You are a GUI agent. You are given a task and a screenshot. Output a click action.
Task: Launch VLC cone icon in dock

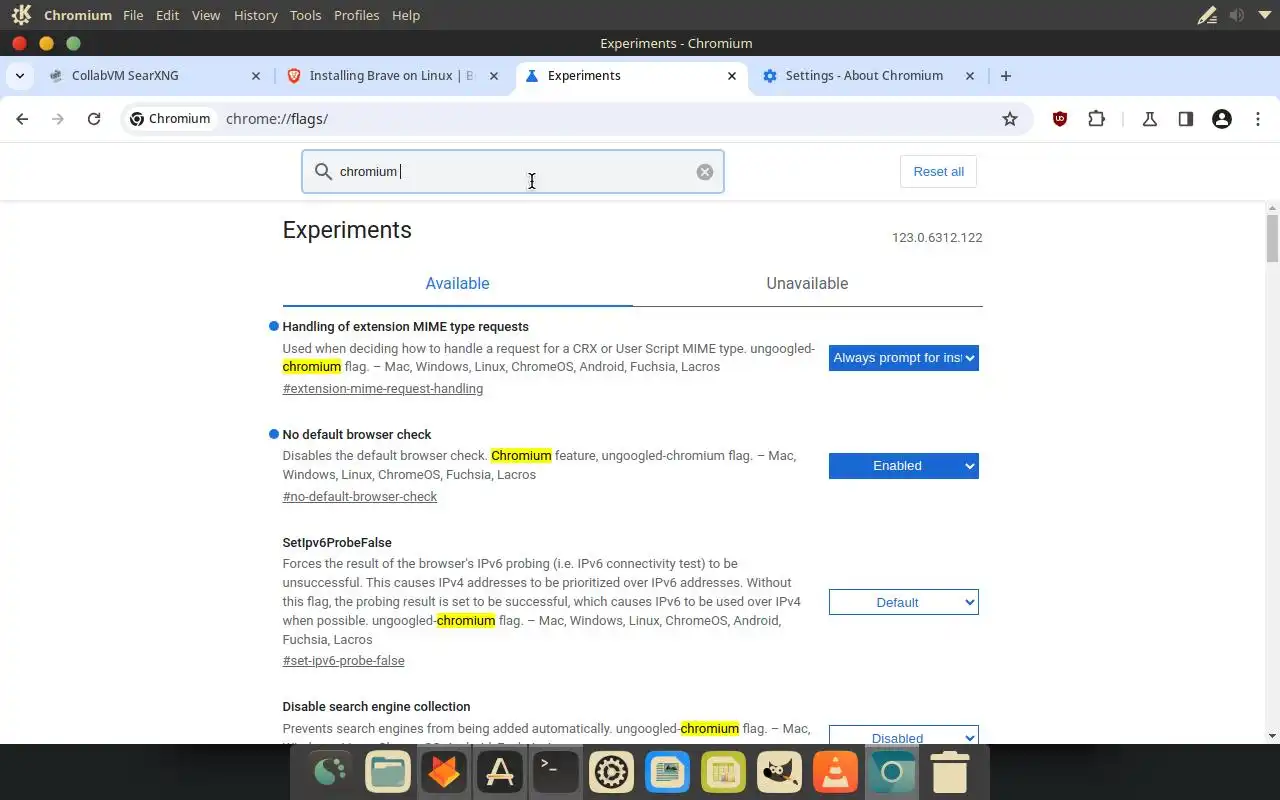[x=836, y=772]
